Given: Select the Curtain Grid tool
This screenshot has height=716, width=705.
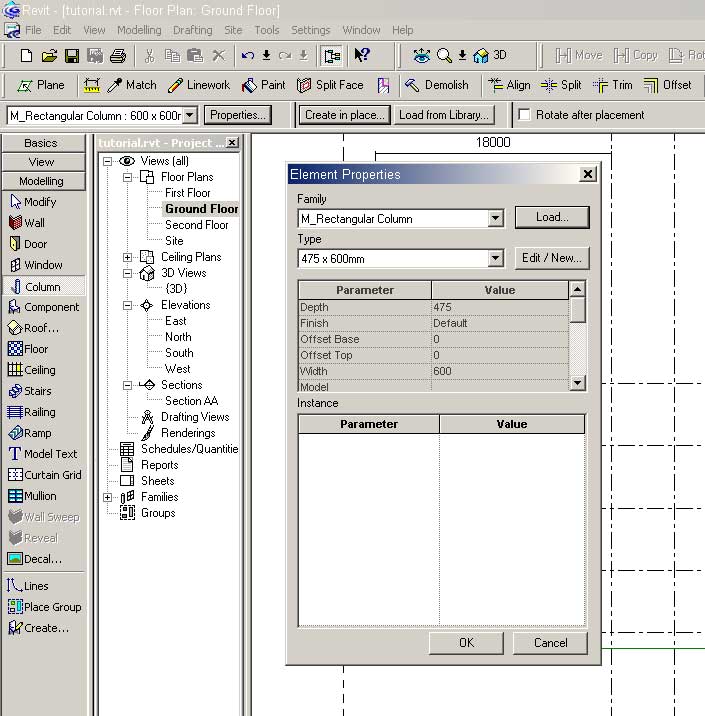Looking at the screenshot, I should coord(45,475).
